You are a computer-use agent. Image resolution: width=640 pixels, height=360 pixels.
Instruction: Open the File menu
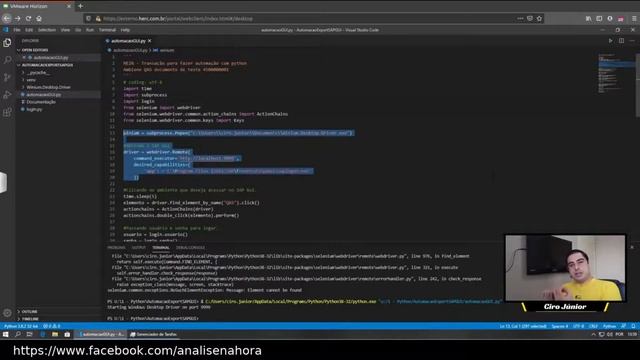17,30
